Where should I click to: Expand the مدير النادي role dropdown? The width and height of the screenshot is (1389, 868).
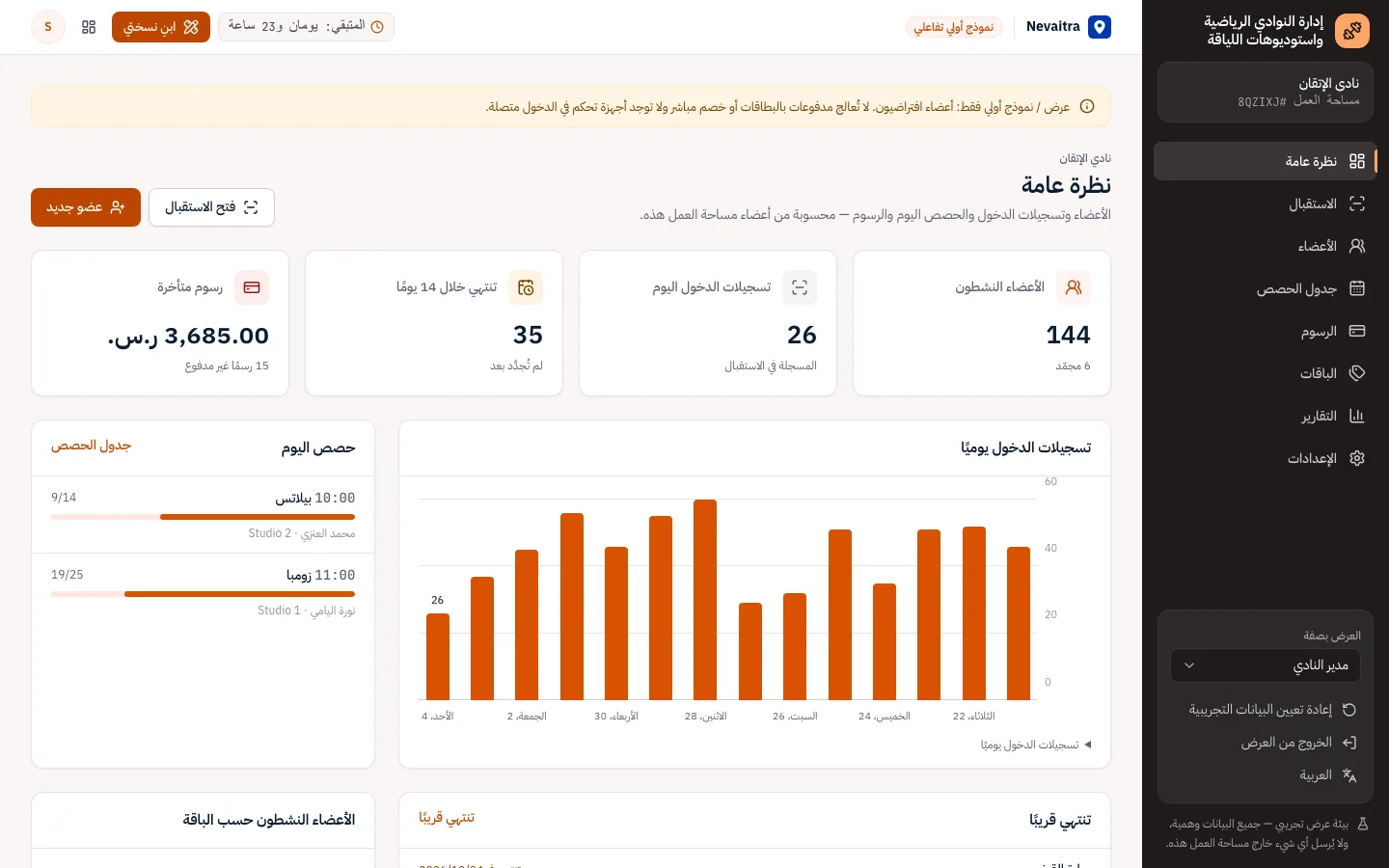point(1265,665)
